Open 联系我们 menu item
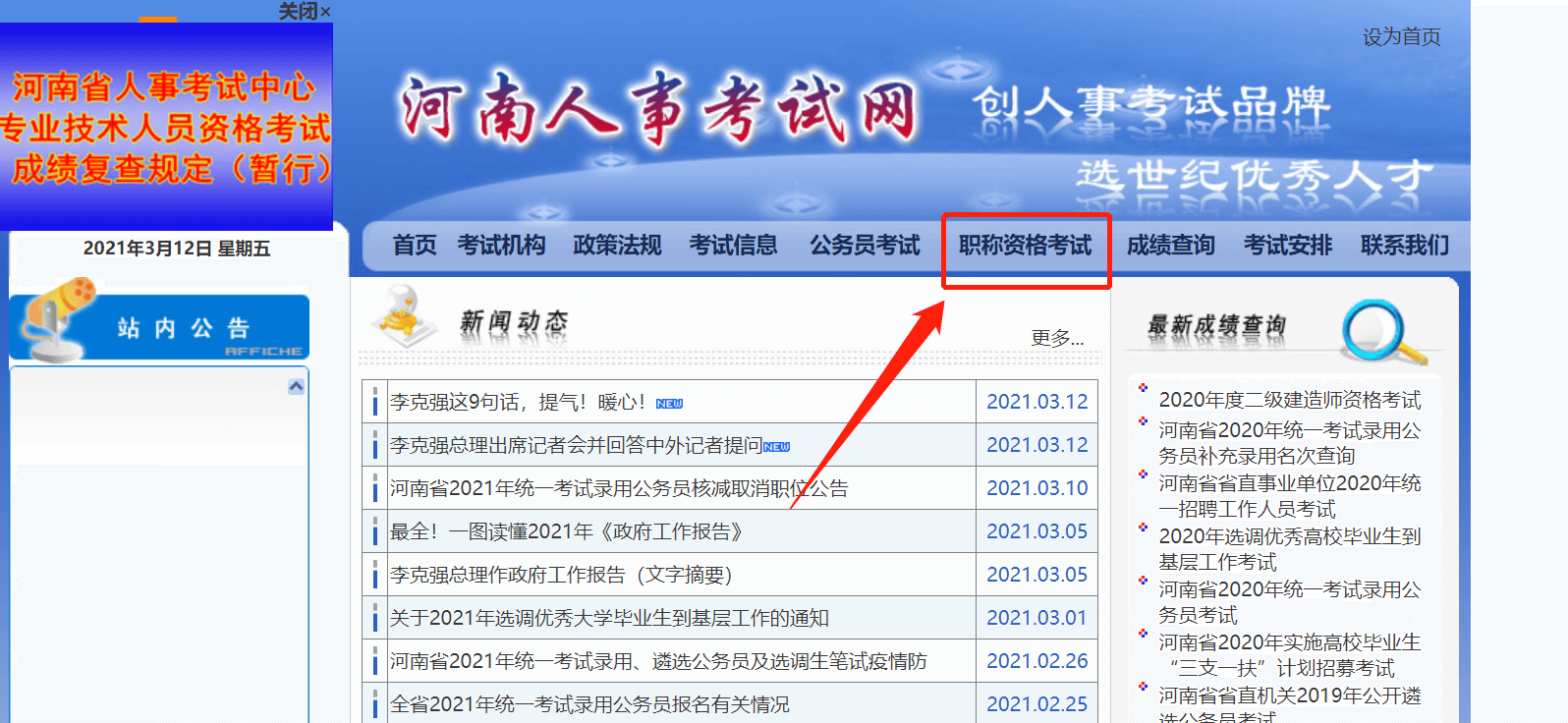 [1404, 245]
